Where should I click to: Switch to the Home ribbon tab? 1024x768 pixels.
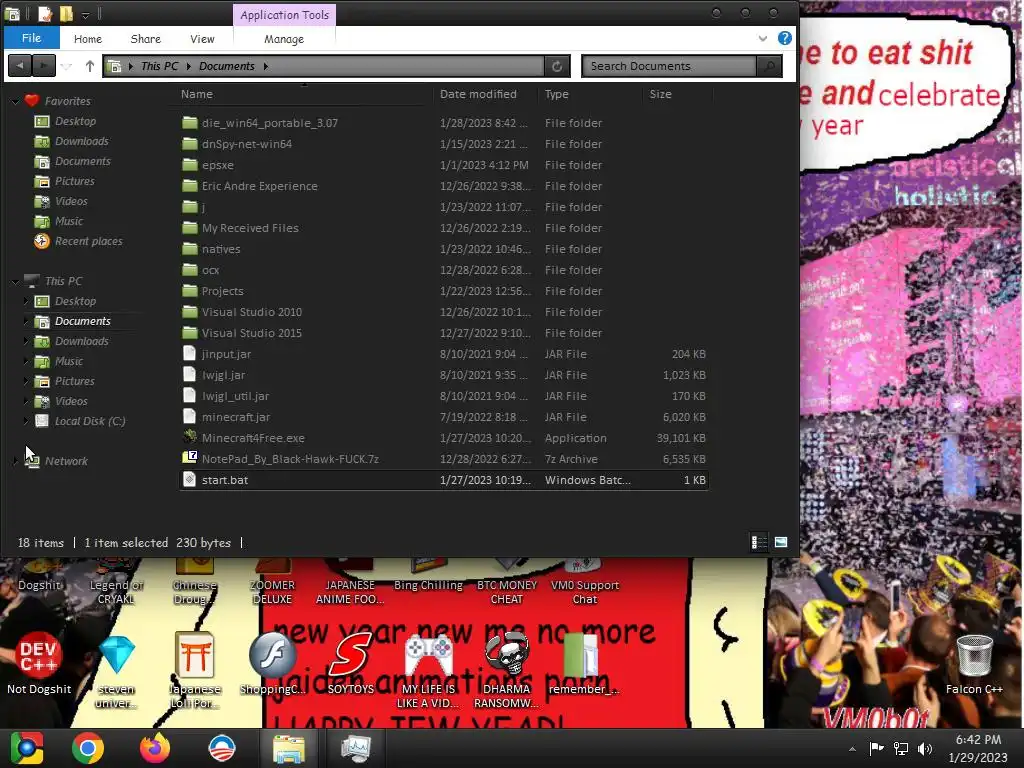pos(88,39)
